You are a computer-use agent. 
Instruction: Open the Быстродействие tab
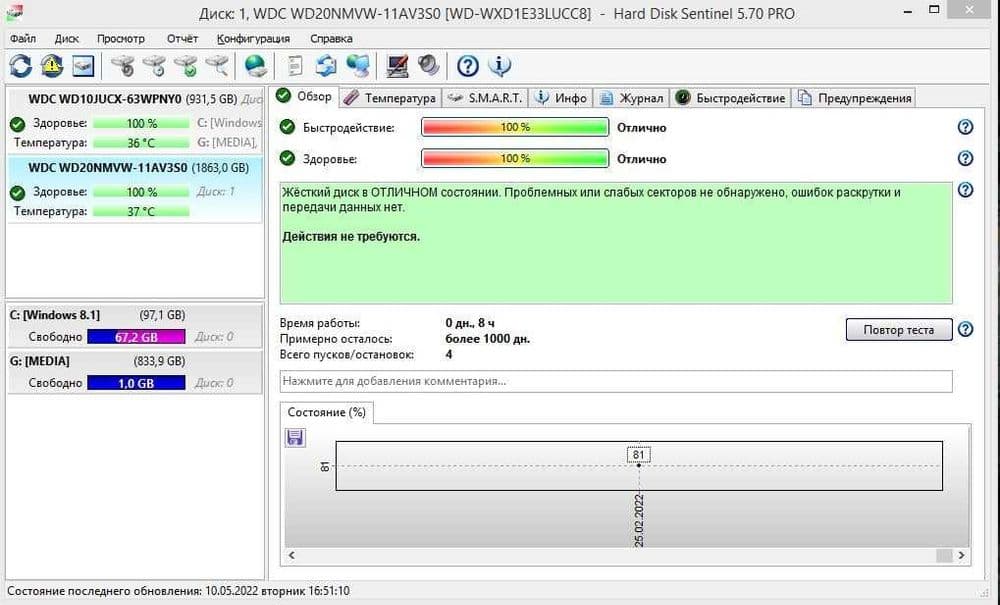730,98
